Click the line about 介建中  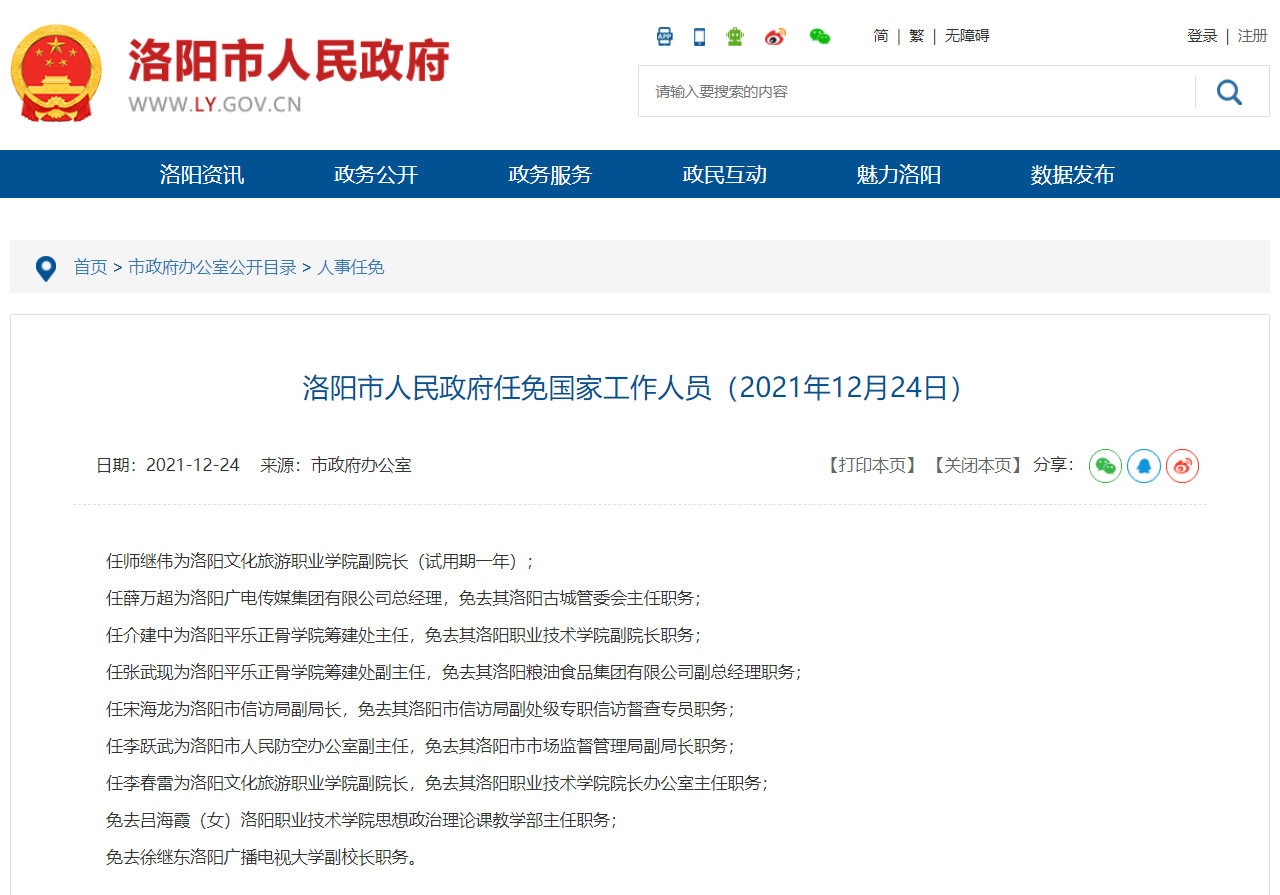[x=404, y=635]
